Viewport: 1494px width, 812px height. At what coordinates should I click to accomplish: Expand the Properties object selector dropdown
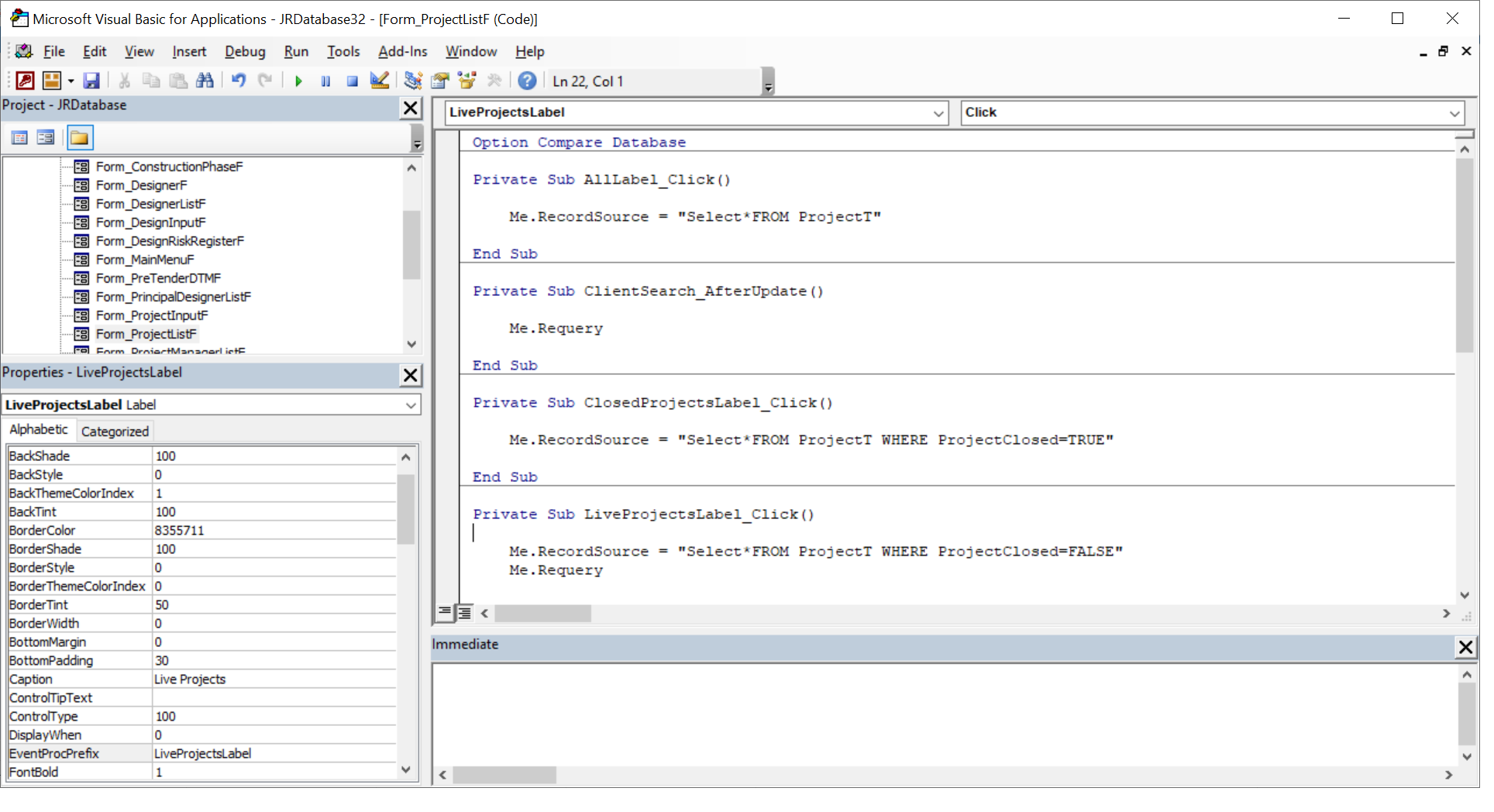(410, 405)
